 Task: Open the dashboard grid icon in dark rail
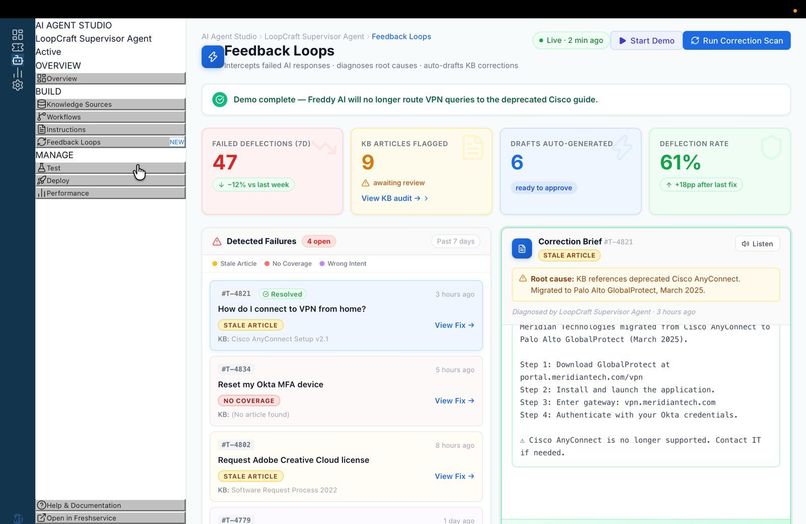17,34
